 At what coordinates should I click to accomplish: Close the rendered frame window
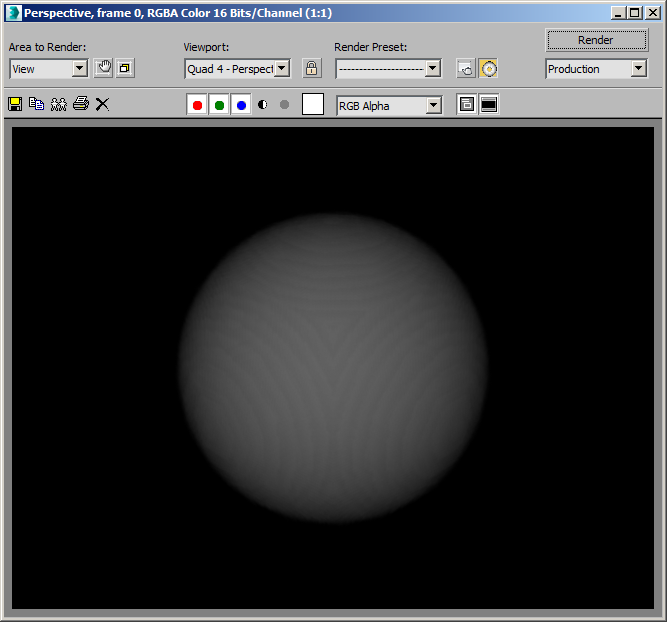653,13
